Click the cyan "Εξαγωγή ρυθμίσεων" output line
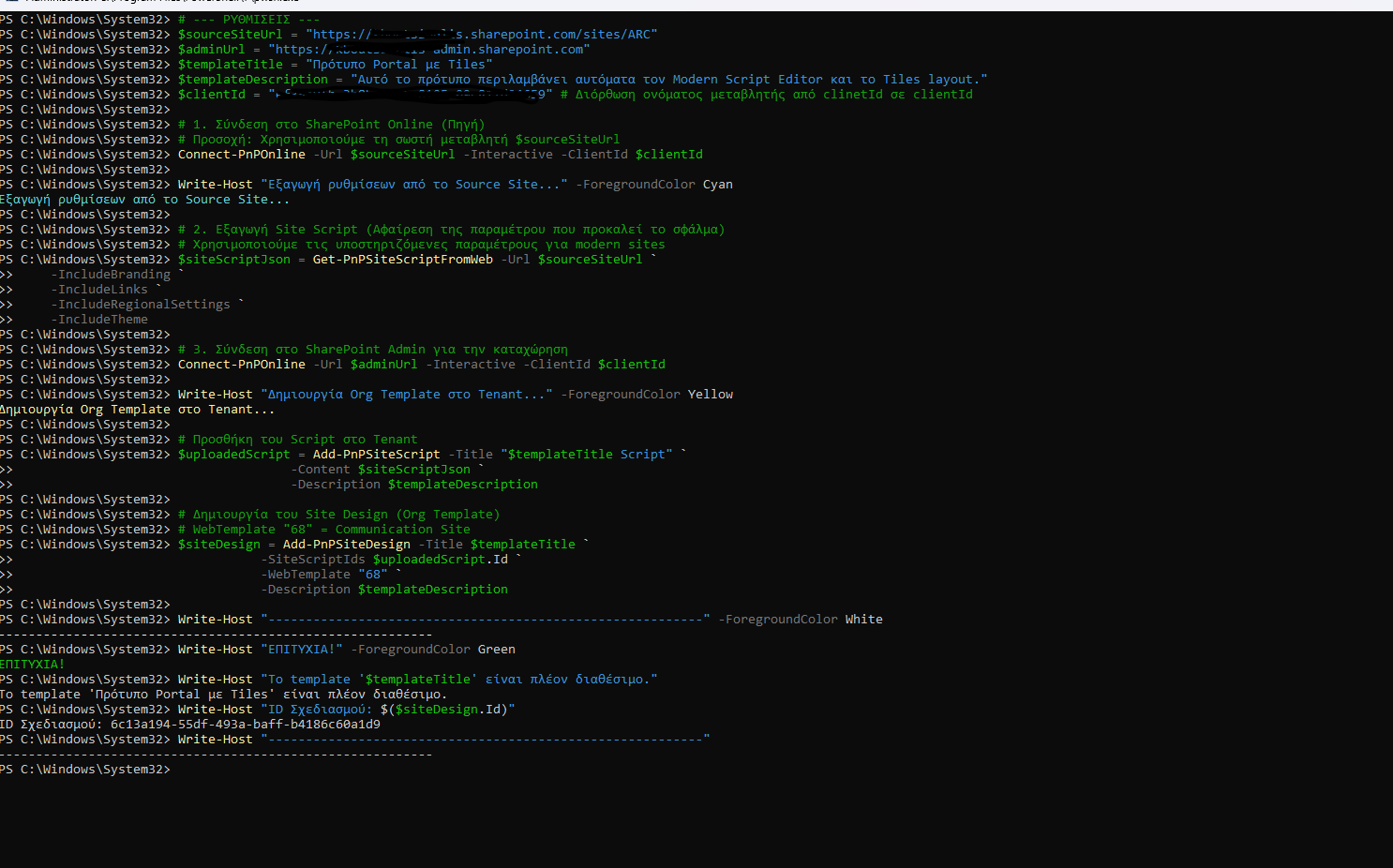The width and height of the screenshot is (1393, 868). click(x=144, y=200)
